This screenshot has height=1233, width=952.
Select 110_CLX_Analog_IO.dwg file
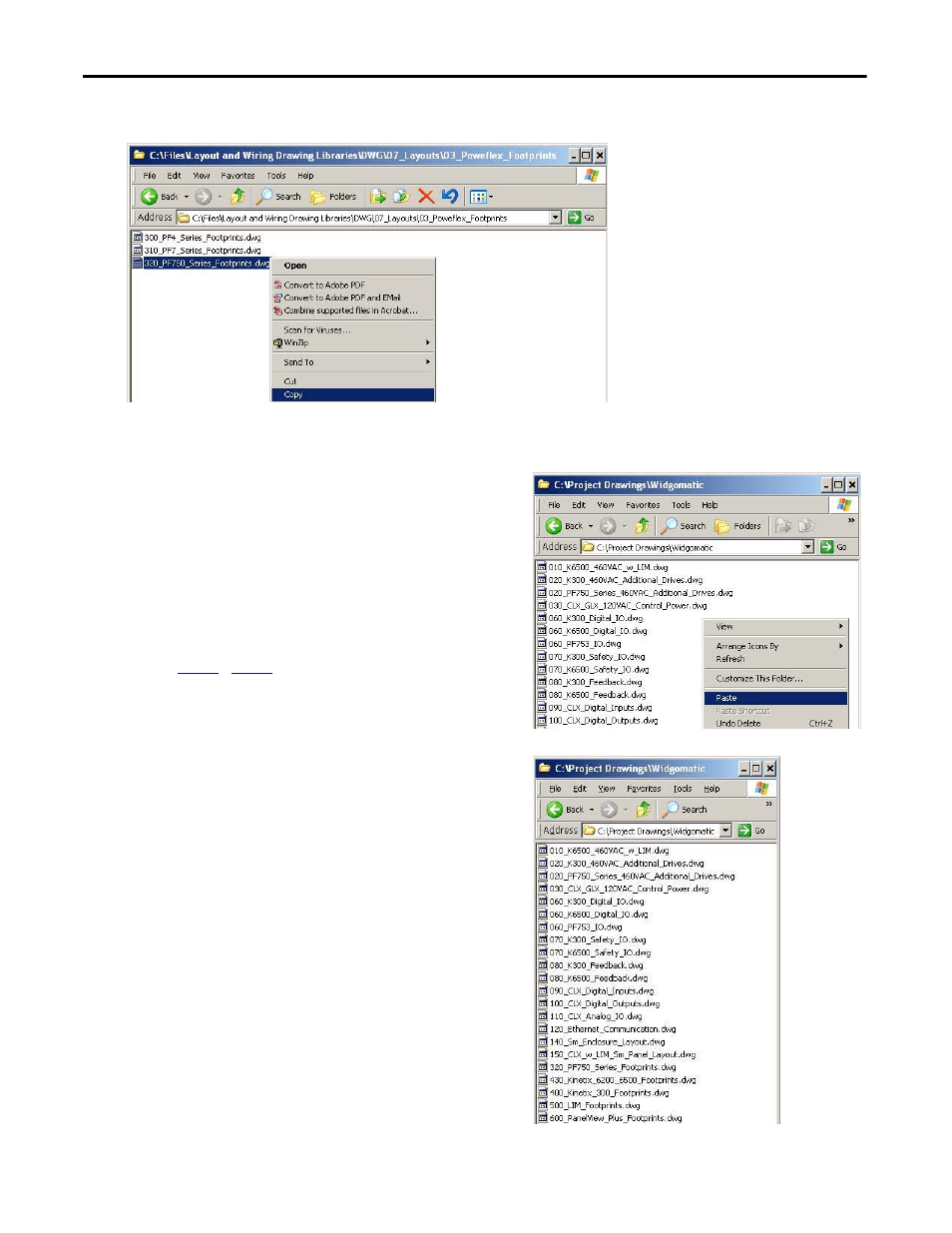(x=590, y=1016)
